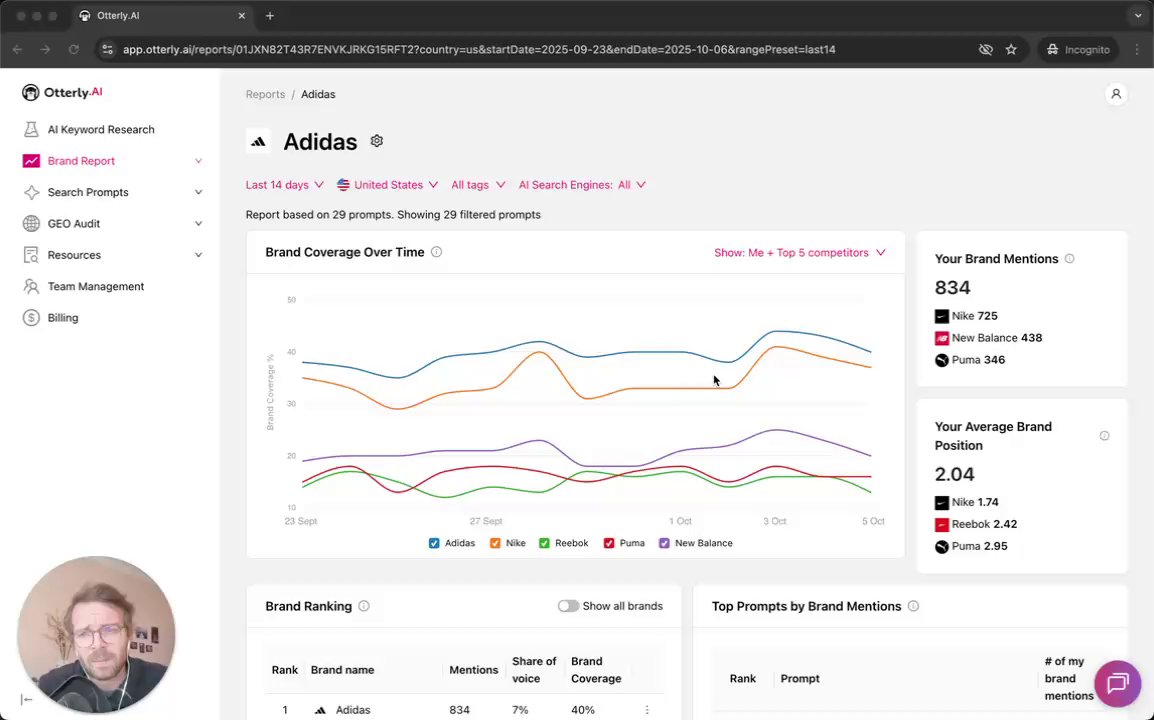Open Show: Me + Top 5 competitors dropdown

coord(799,253)
